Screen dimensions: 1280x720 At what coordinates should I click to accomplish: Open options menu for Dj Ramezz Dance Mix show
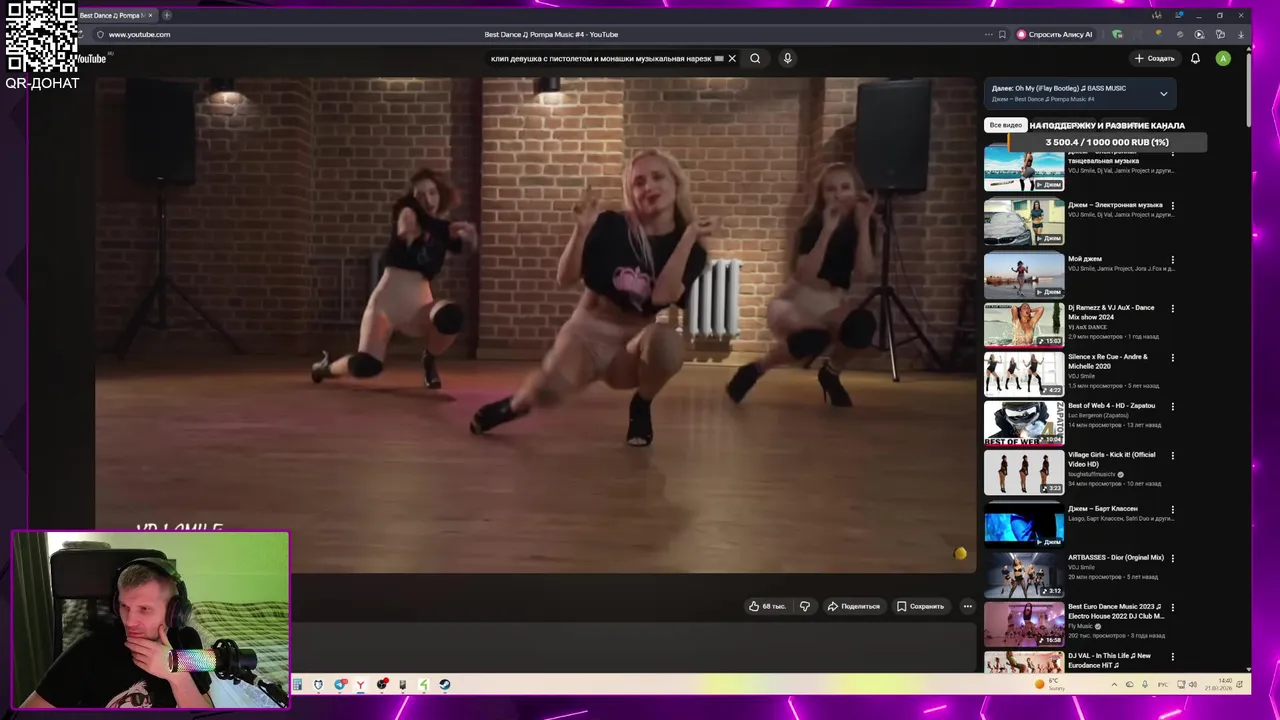[1173, 309]
